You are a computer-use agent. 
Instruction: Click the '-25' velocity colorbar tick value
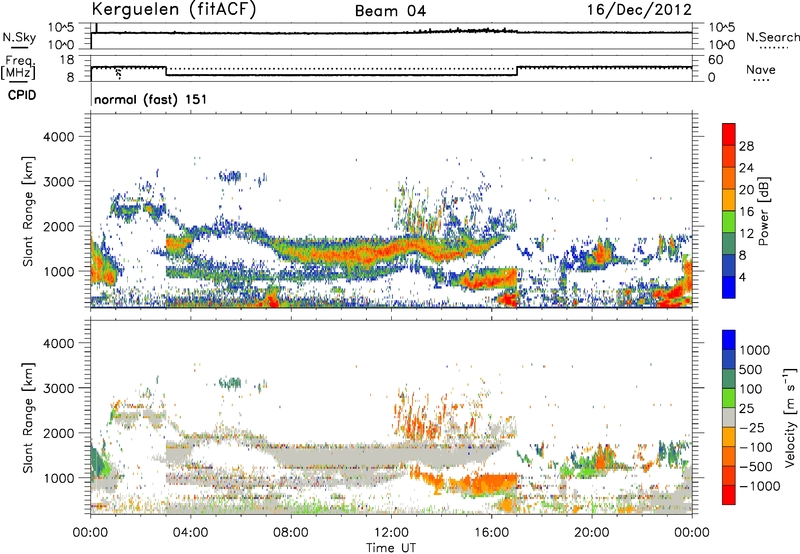(752, 427)
